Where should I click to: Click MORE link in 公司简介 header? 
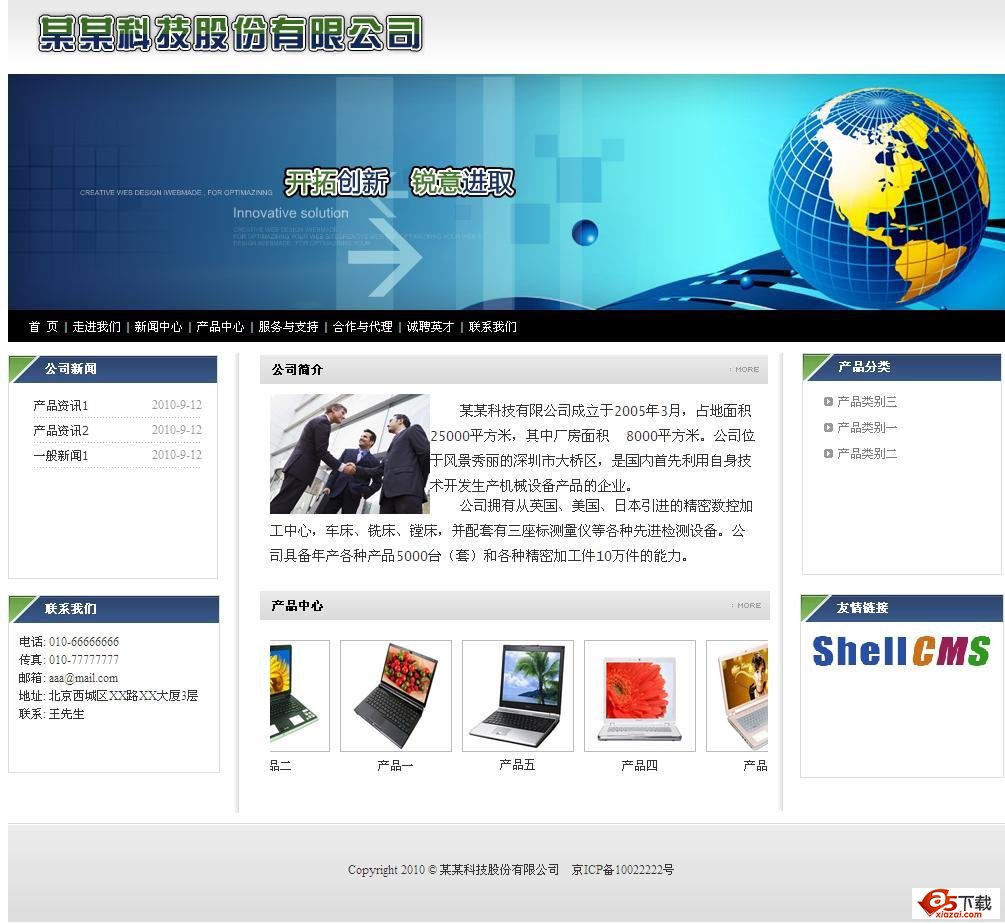tap(745, 370)
